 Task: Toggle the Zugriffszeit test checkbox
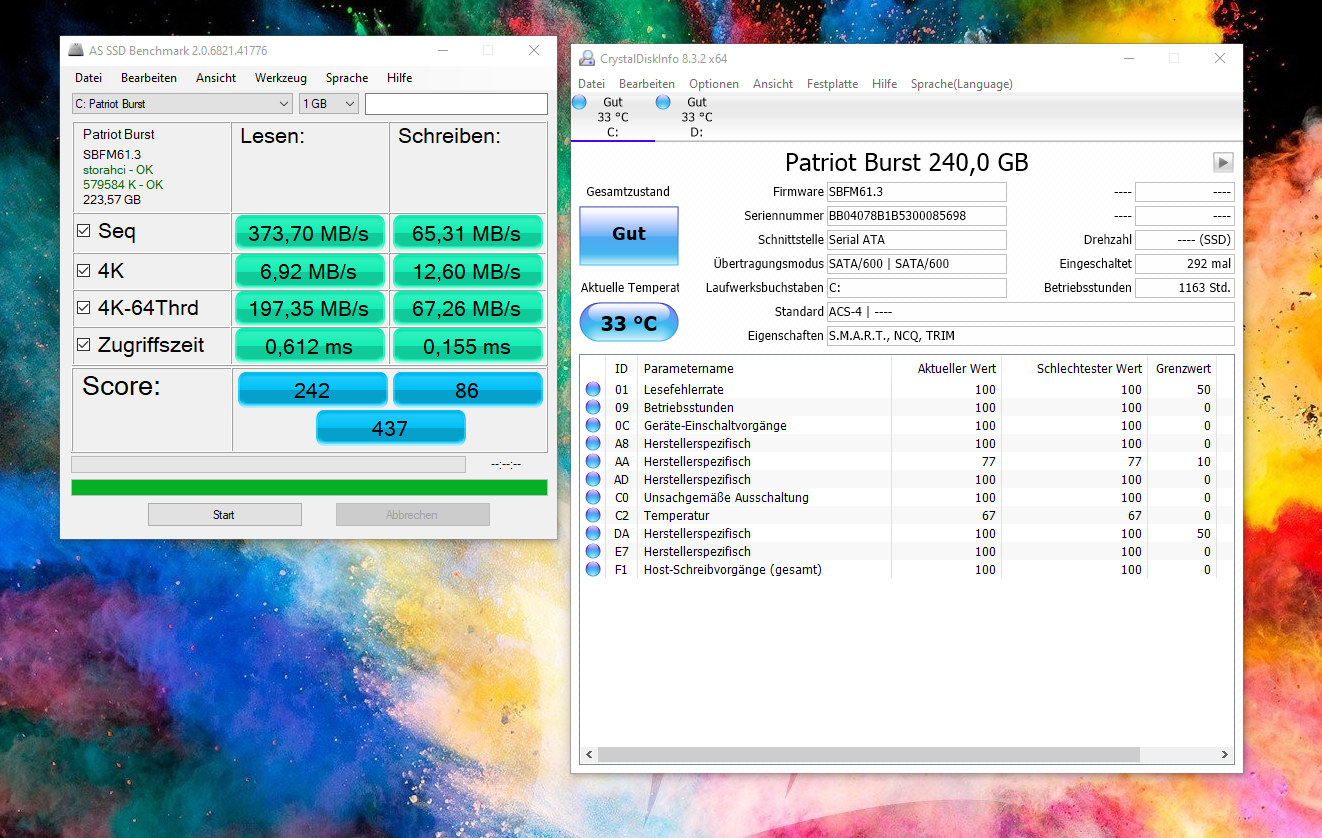tap(84, 345)
